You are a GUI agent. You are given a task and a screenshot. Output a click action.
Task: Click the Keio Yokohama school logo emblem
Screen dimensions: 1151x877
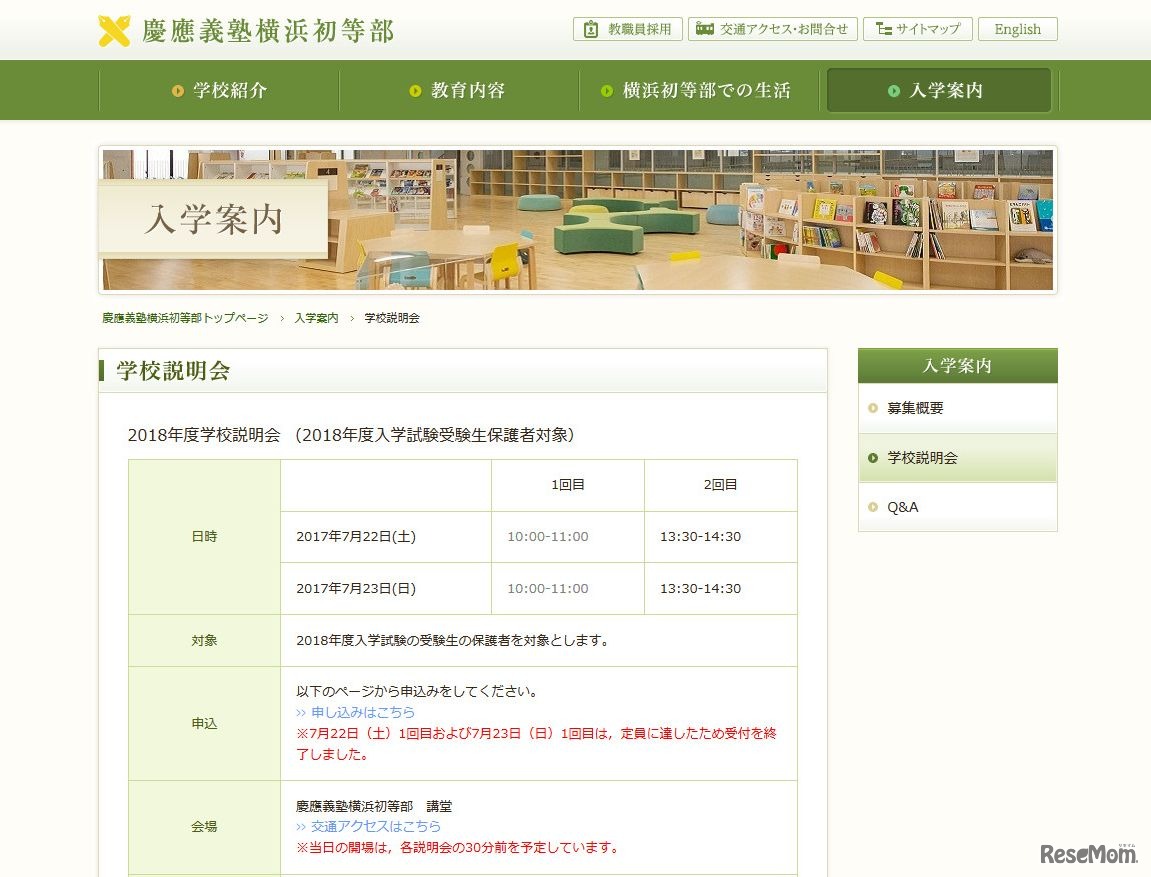coord(115,31)
